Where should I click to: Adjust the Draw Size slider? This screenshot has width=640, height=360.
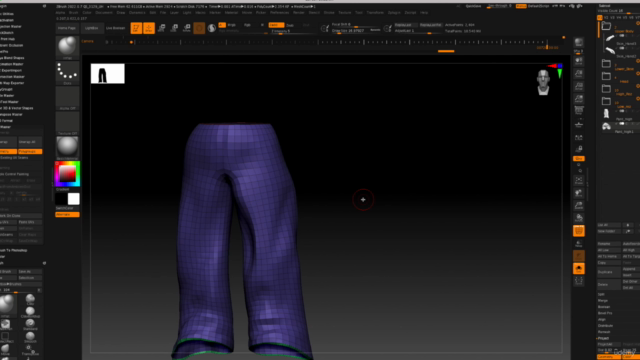355,30
